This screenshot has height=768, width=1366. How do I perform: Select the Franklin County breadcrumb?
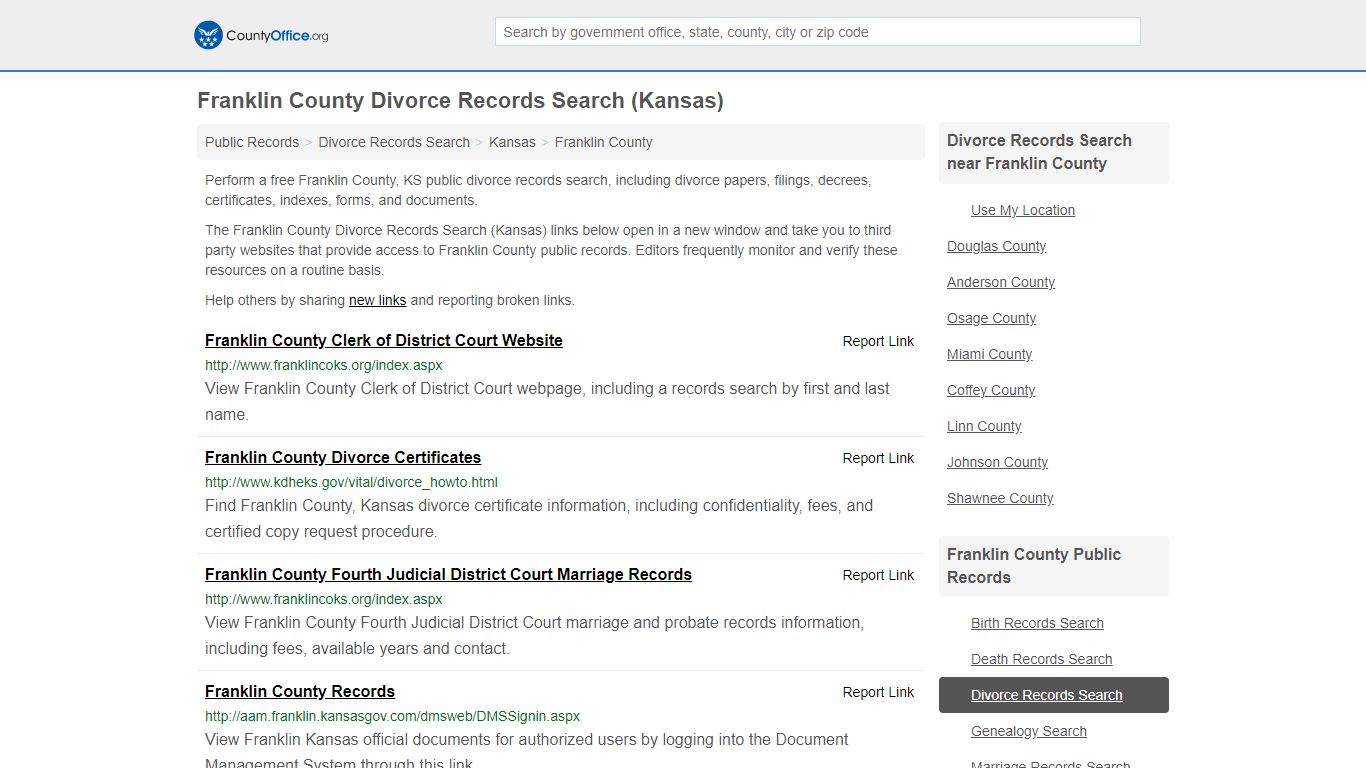pyautogui.click(x=603, y=142)
